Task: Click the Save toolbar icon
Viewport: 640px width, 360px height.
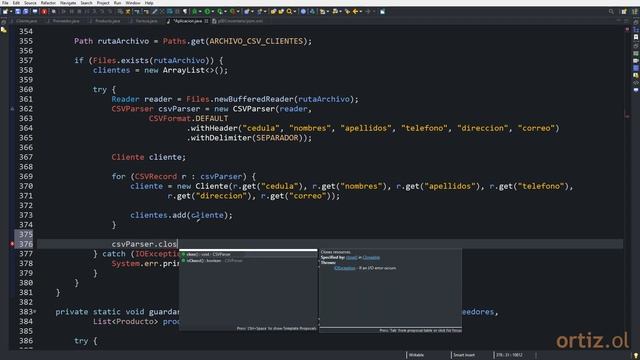Action: [x=18, y=11]
